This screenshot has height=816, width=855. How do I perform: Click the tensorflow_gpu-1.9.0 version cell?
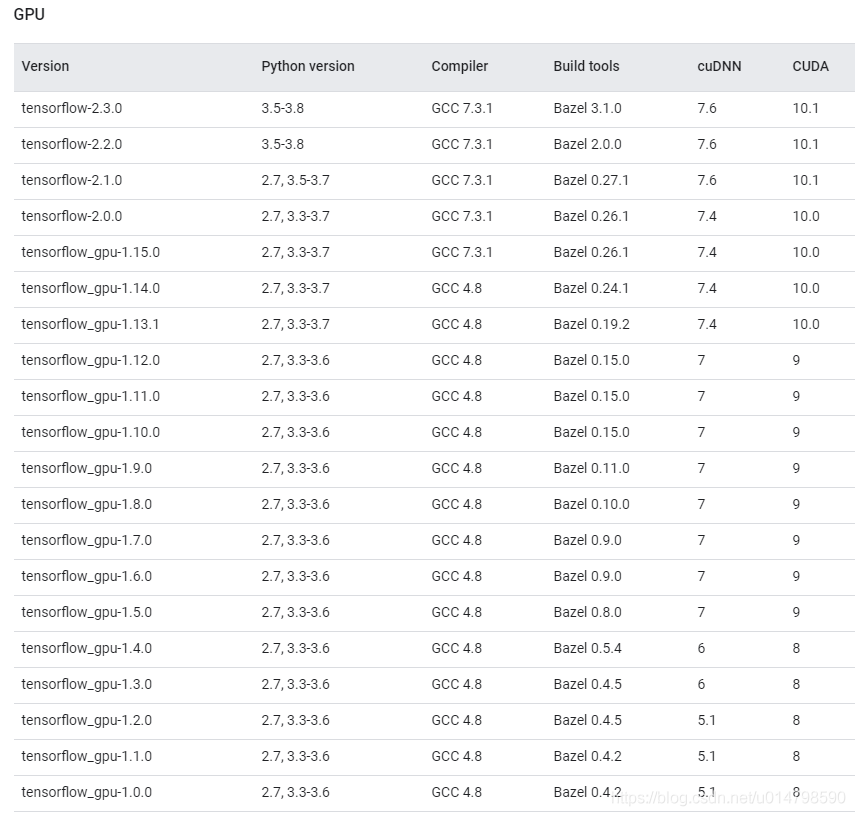(87, 468)
